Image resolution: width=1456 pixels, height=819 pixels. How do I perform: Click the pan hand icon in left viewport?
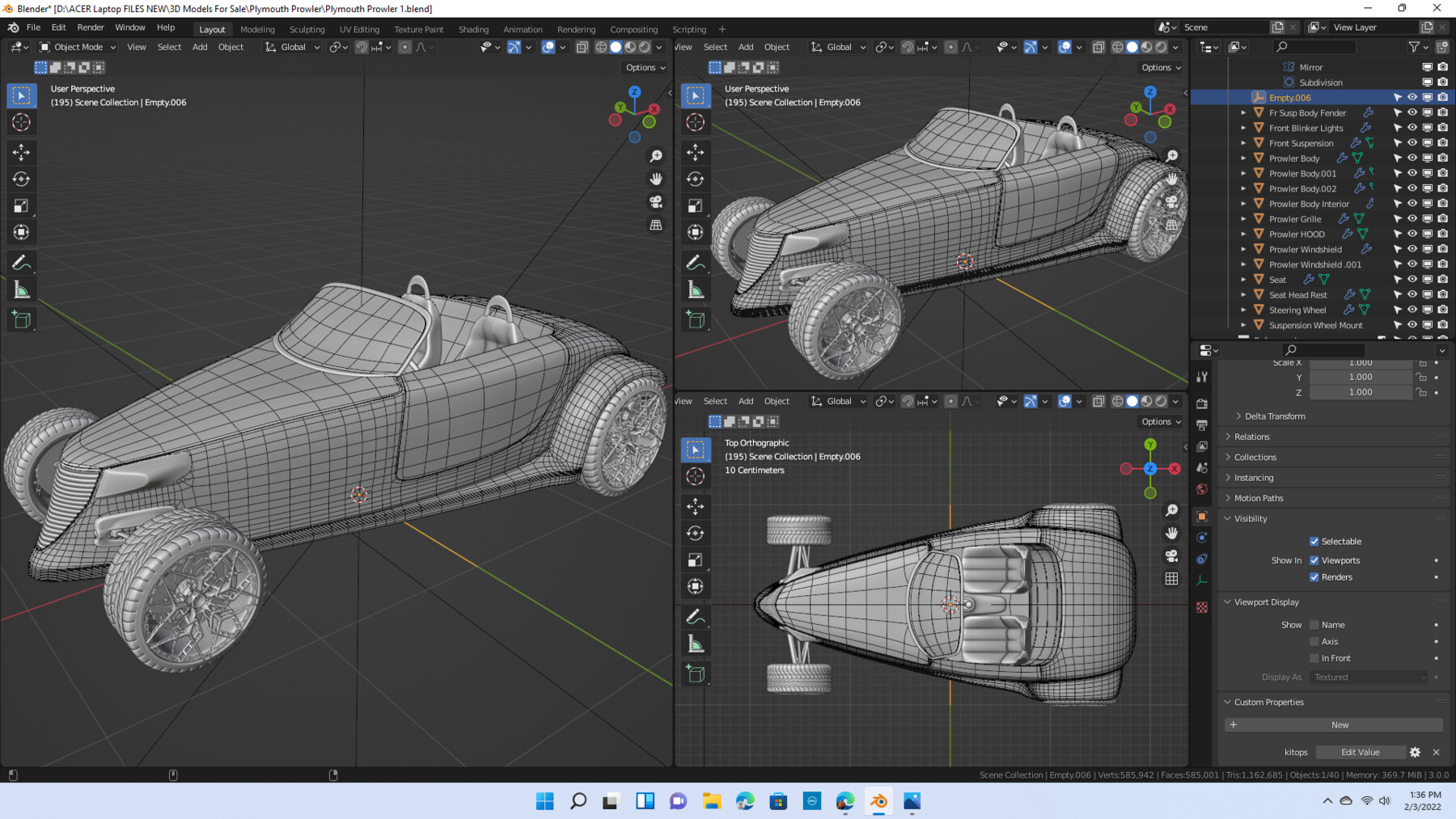click(656, 179)
